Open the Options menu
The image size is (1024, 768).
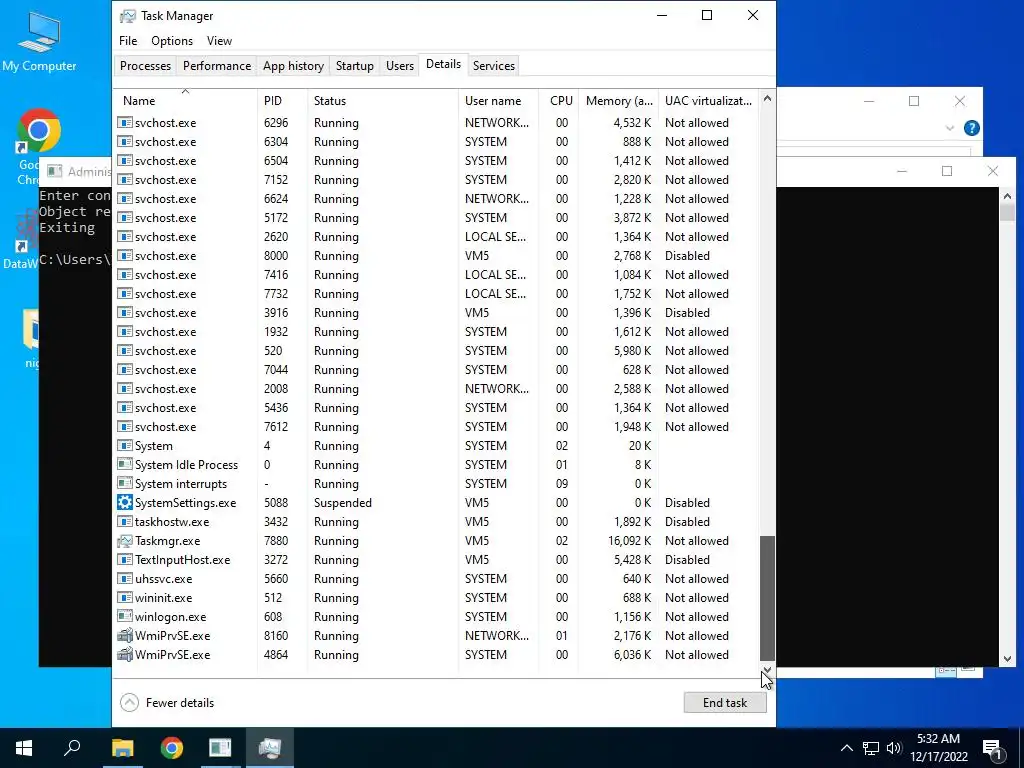[172, 40]
